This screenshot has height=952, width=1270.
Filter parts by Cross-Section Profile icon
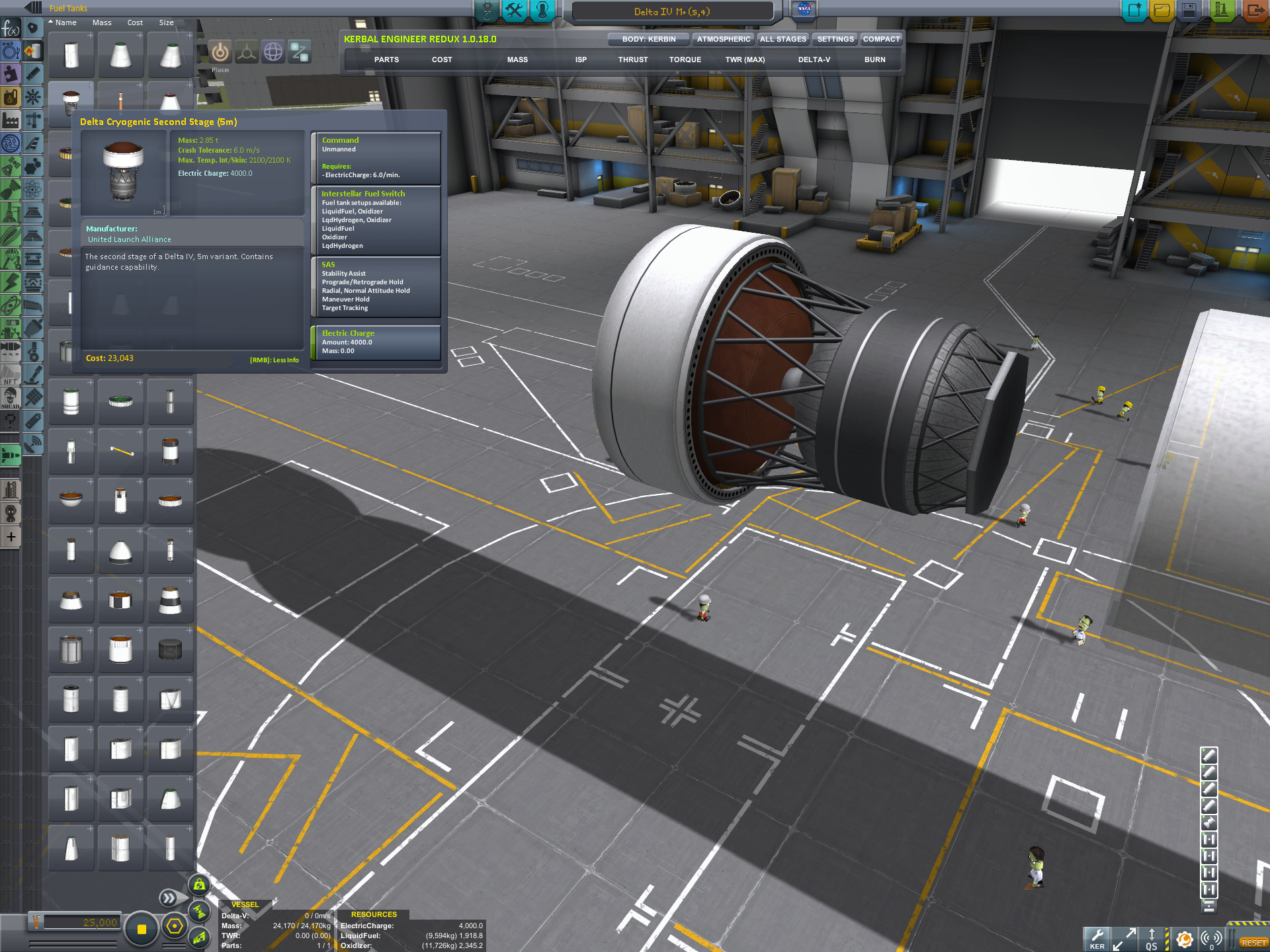(x=11, y=51)
